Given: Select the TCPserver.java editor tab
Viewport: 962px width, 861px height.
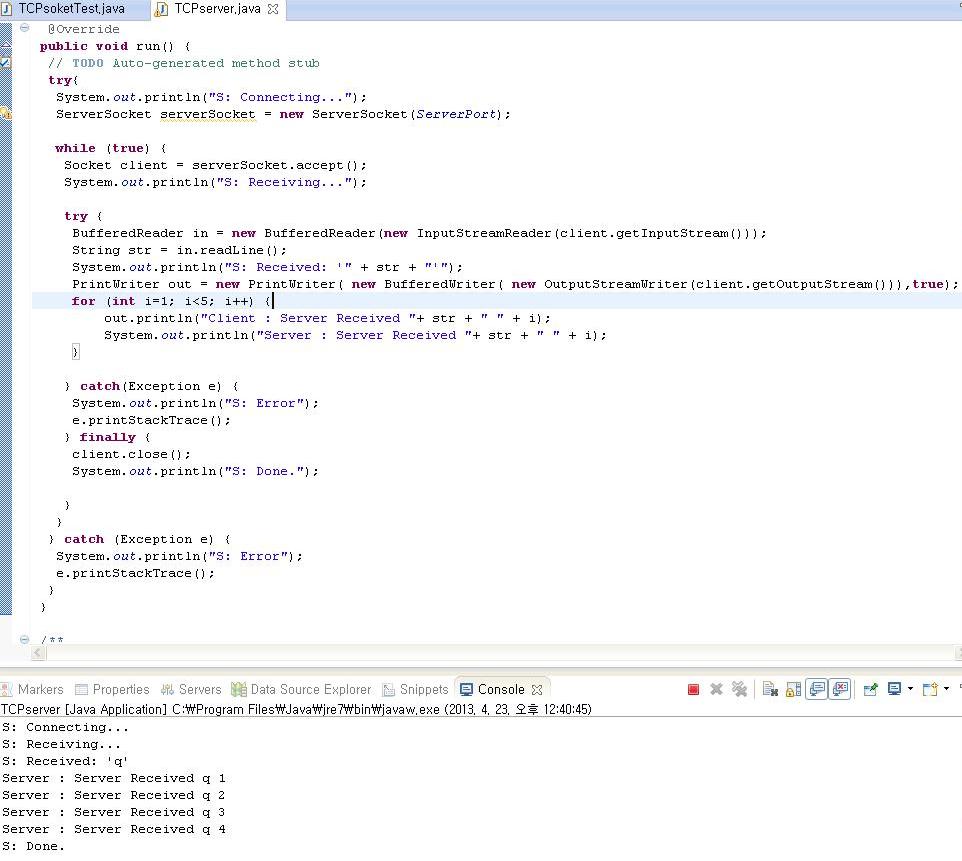Looking at the screenshot, I should pyautogui.click(x=217, y=9).
